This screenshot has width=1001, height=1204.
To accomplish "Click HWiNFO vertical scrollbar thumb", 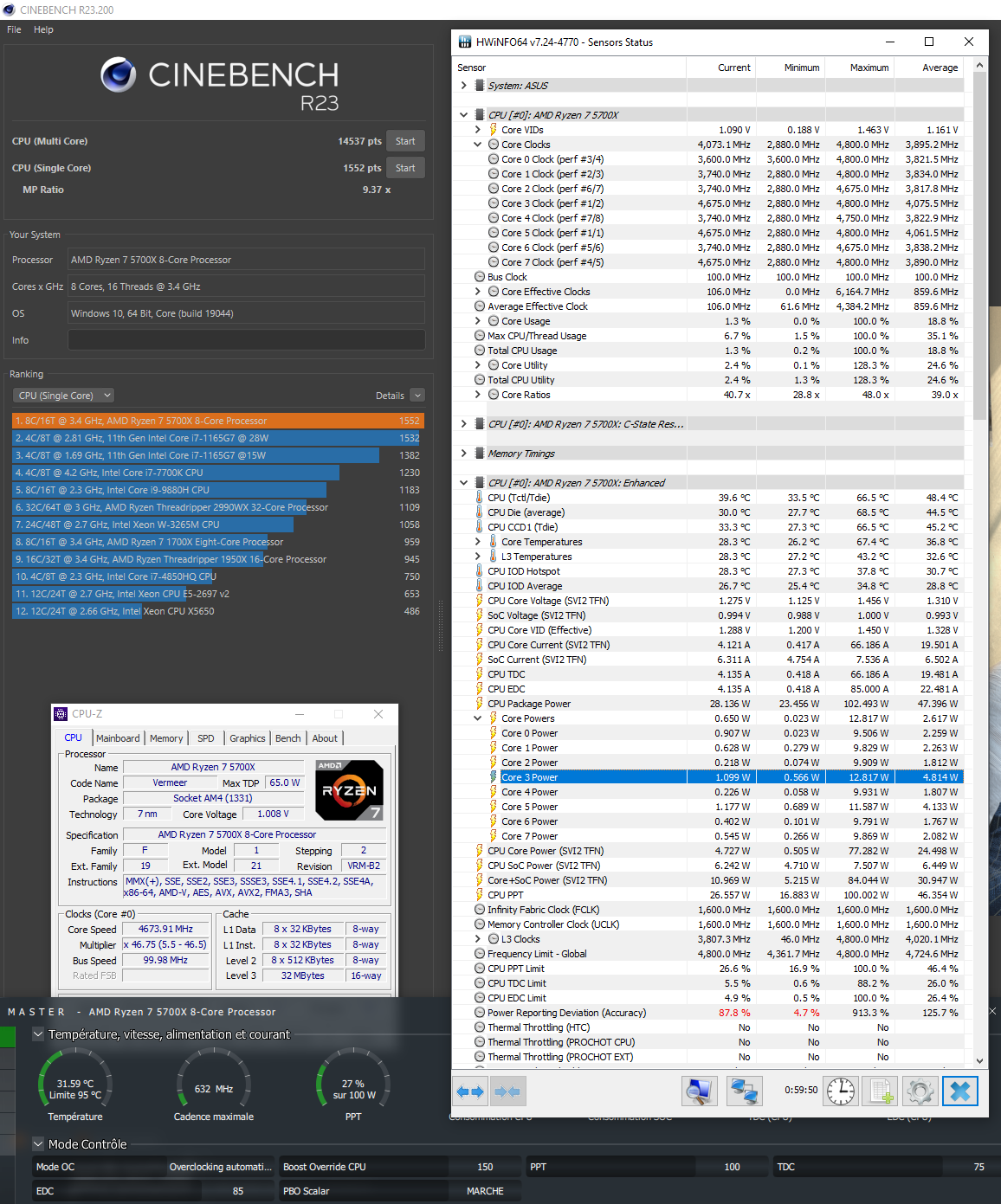I will point(979,247).
